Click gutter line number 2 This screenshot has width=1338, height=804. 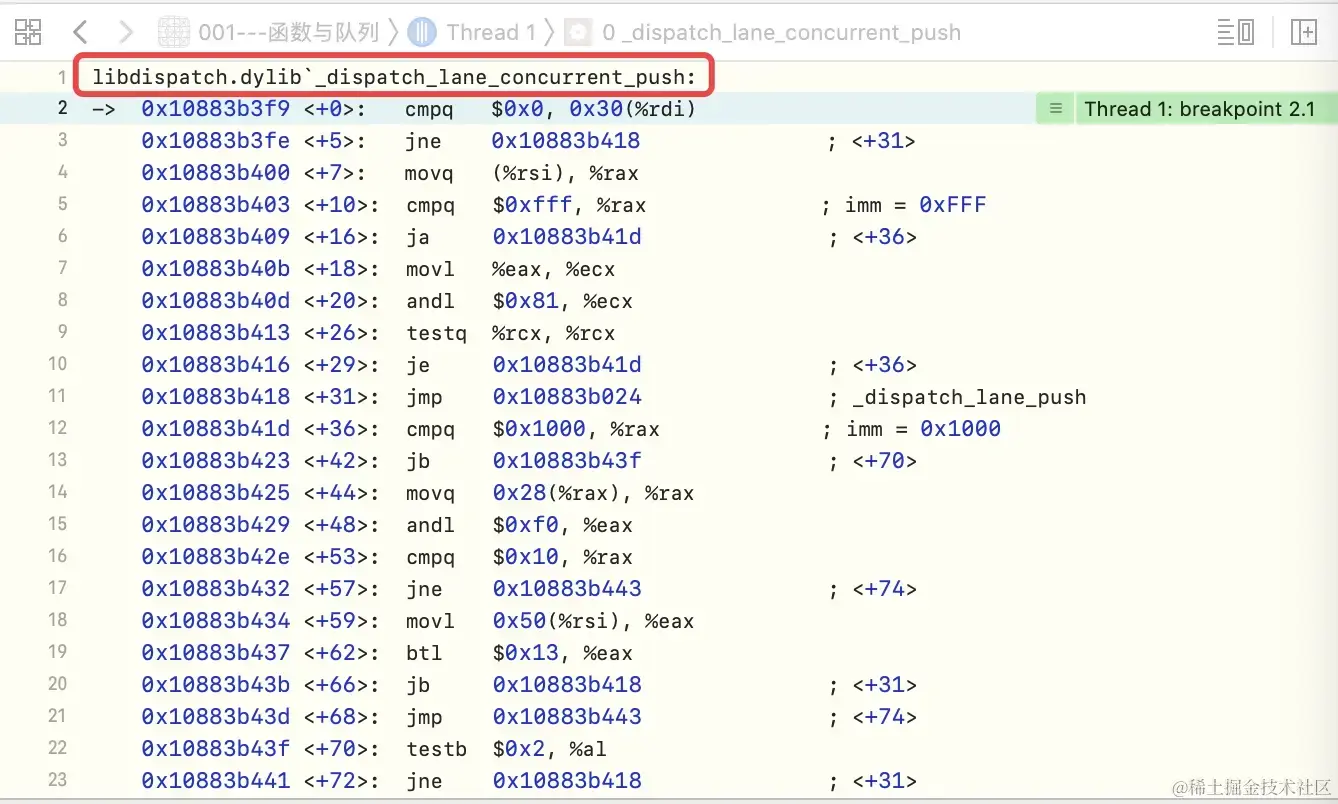(x=62, y=108)
